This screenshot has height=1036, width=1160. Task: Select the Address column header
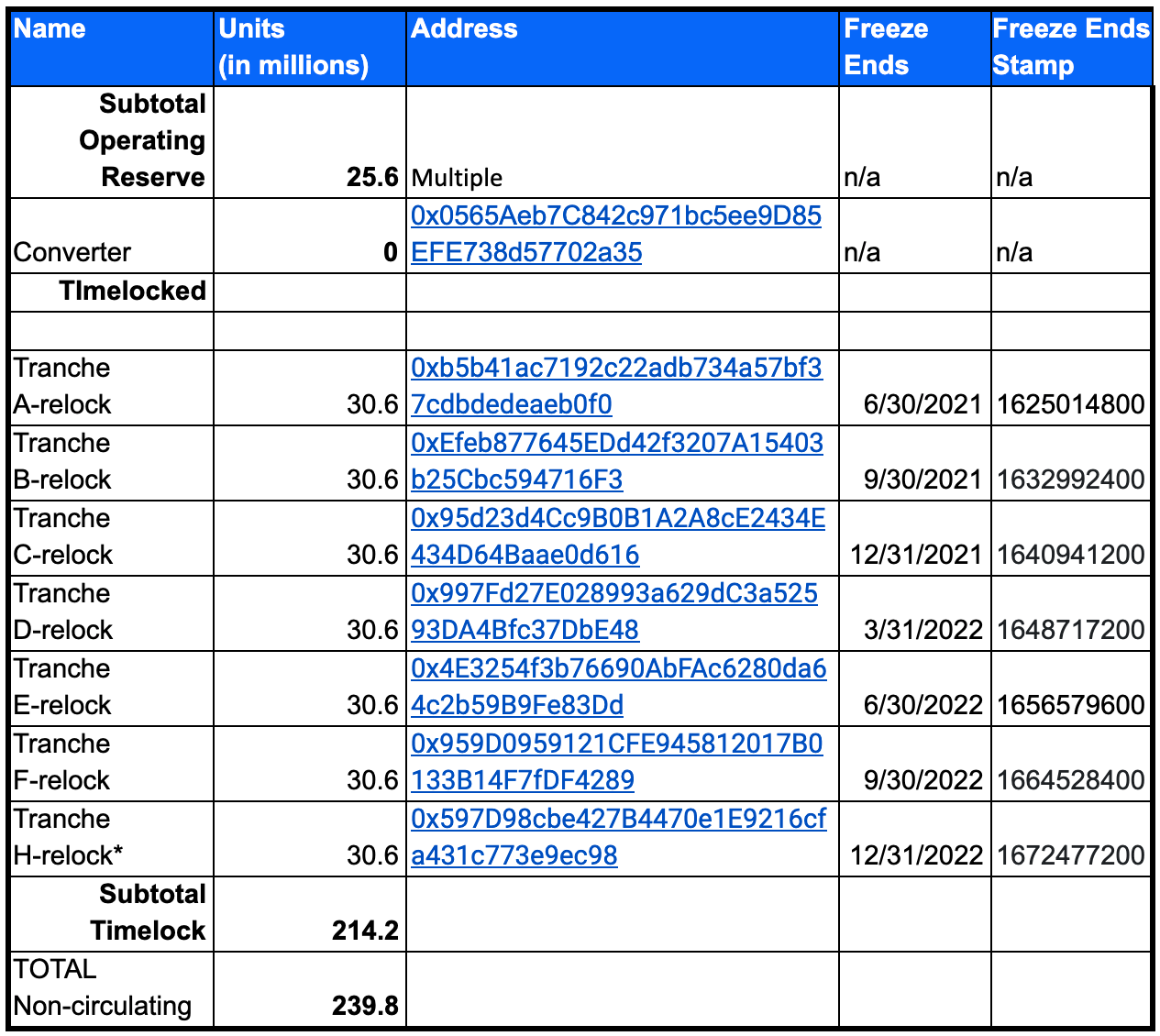pos(623,48)
